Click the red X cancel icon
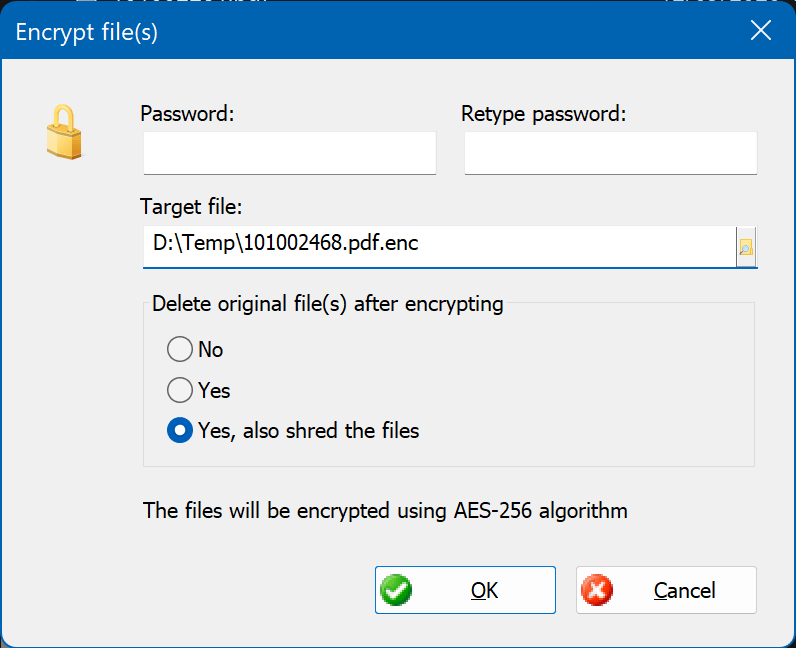Screen dimensions: 796x648 [597, 590]
